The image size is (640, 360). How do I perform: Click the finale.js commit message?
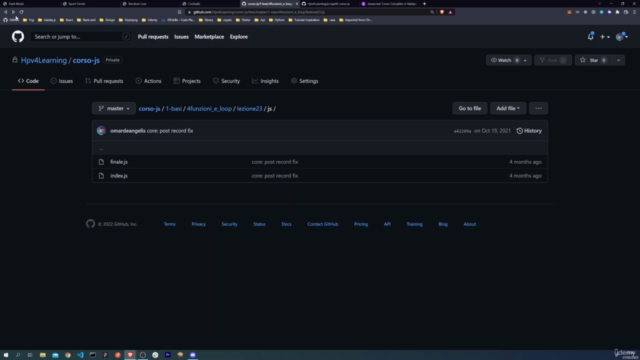(275, 162)
